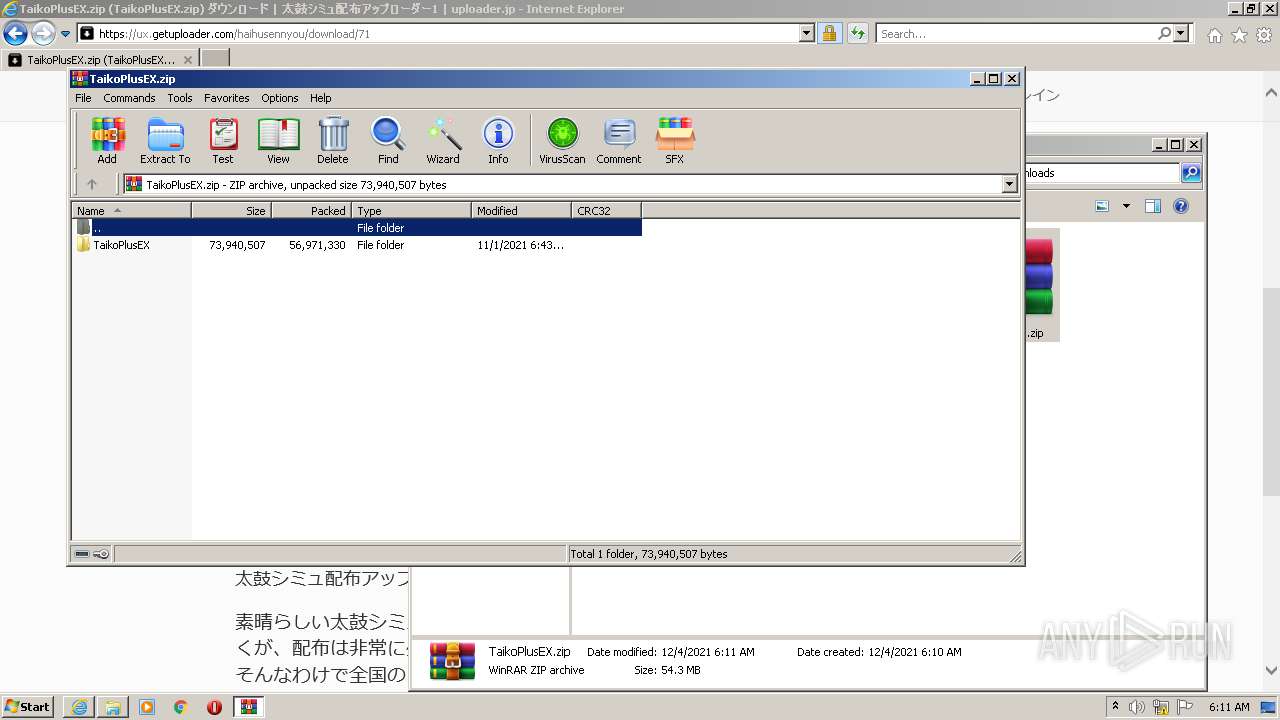This screenshot has width=1280, height=720.
Task: Click the 56,971,330 packed value
Action: click(317, 245)
